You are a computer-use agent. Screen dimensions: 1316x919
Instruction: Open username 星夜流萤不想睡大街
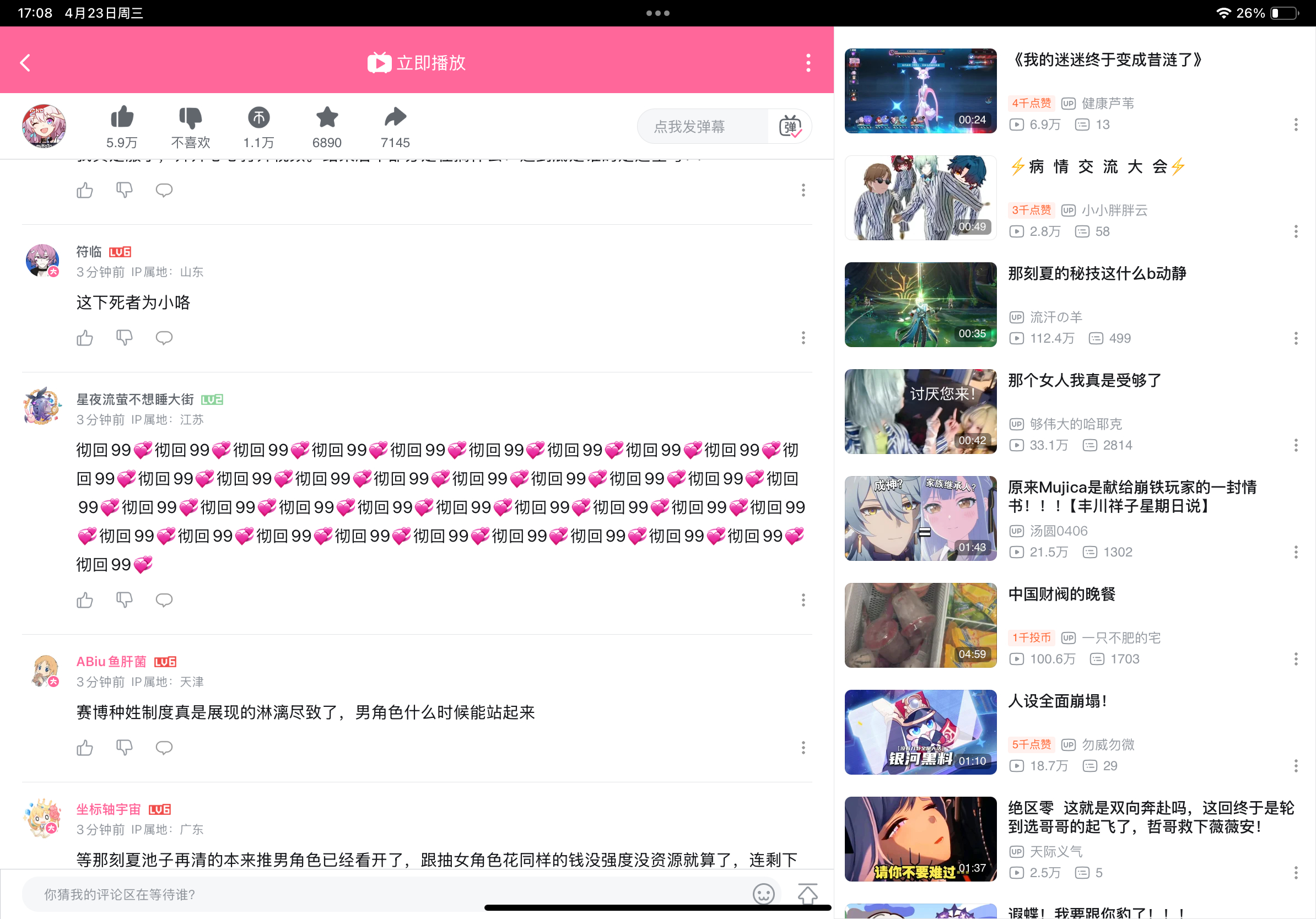[x=135, y=399]
